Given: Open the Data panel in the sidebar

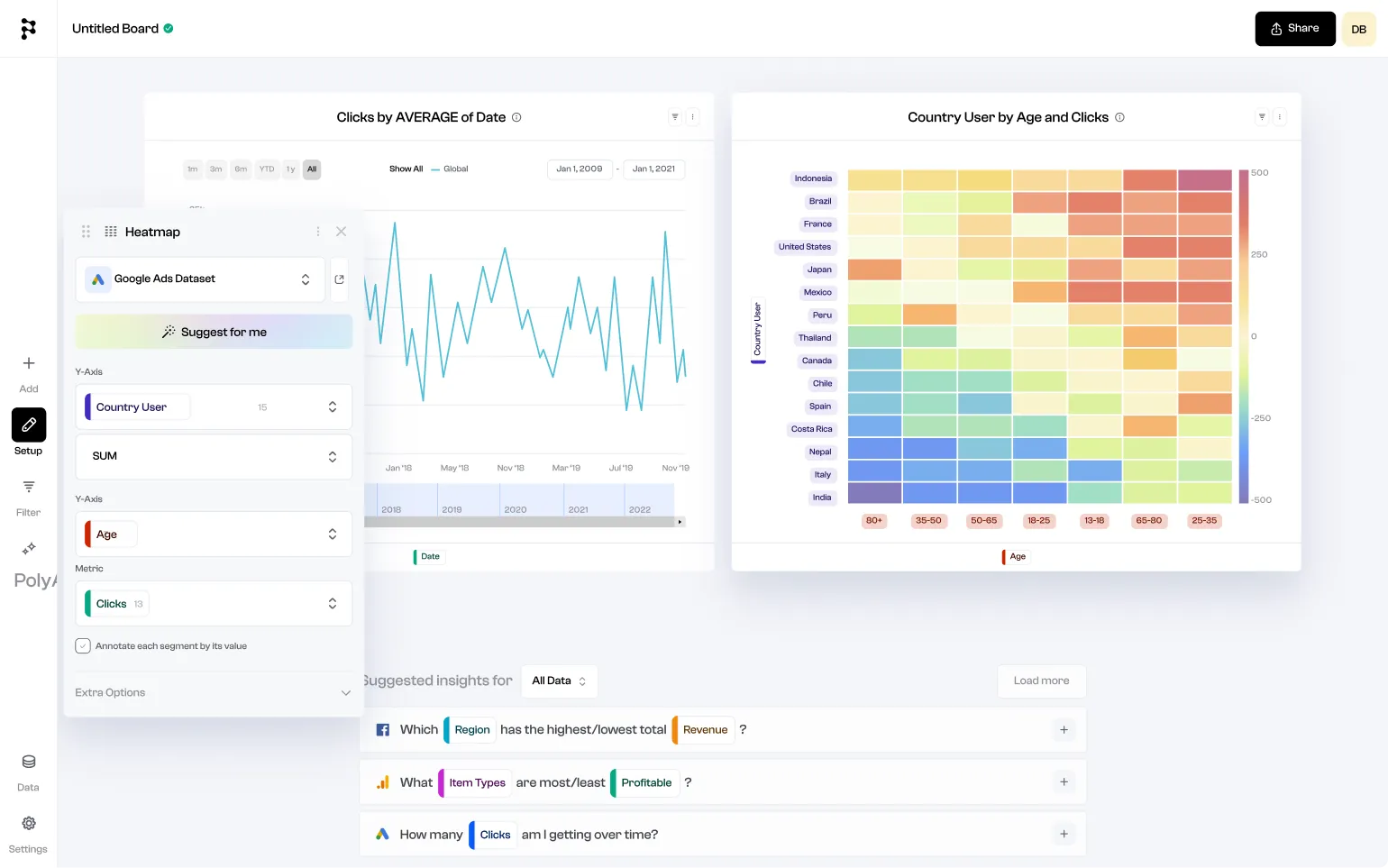Looking at the screenshot, I should tap(28, 767).
